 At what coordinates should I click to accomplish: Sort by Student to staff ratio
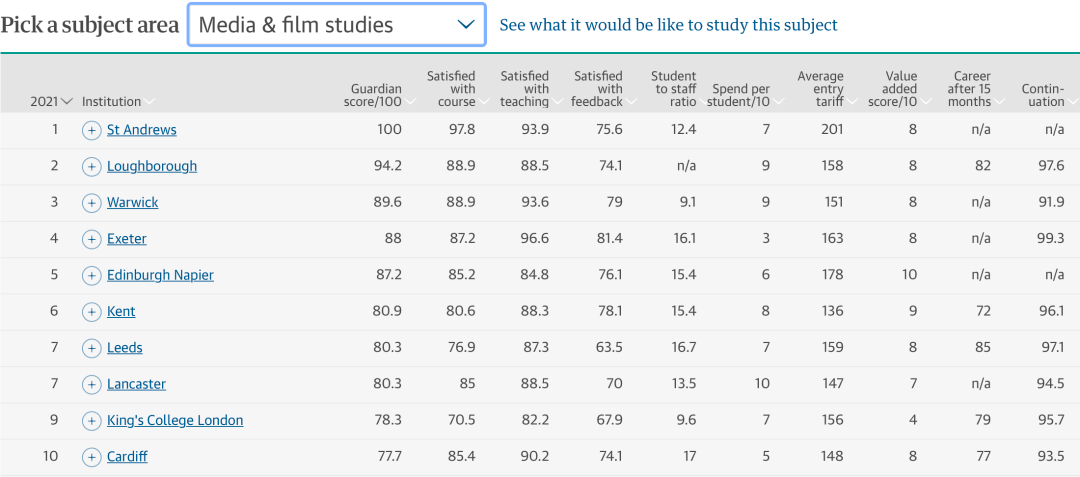tap(673, 88)
